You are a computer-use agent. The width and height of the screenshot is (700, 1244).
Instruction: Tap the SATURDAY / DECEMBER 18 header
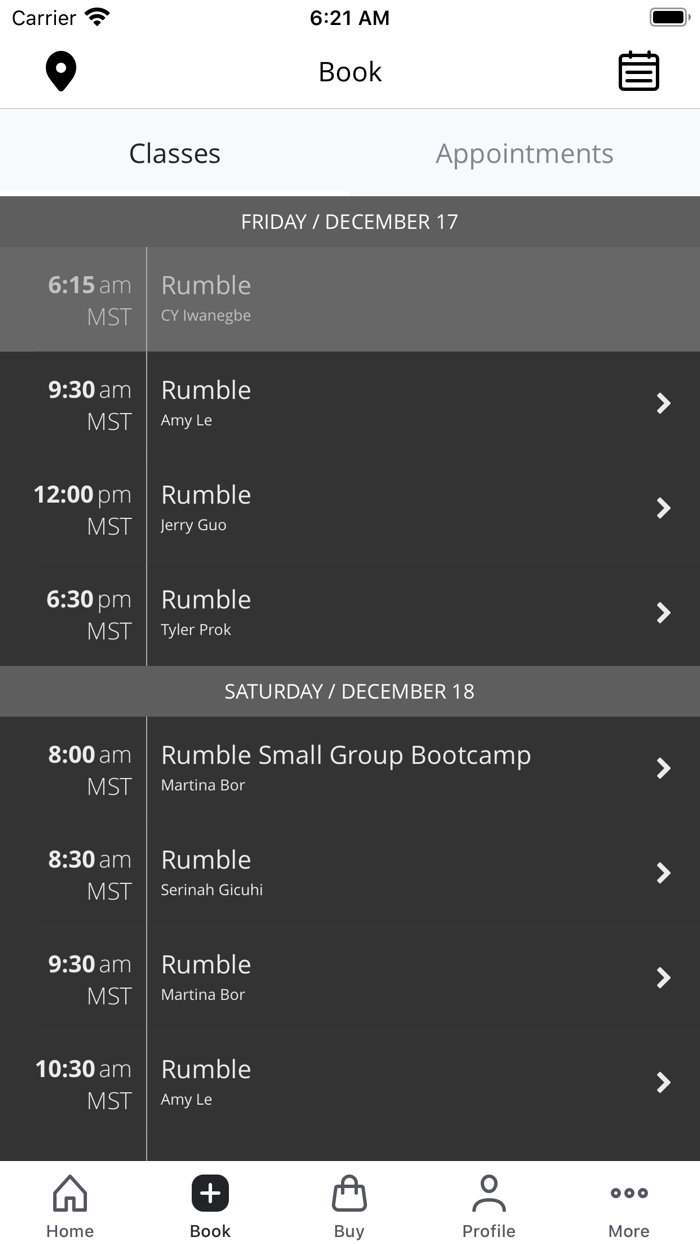[x=350, y=691]
